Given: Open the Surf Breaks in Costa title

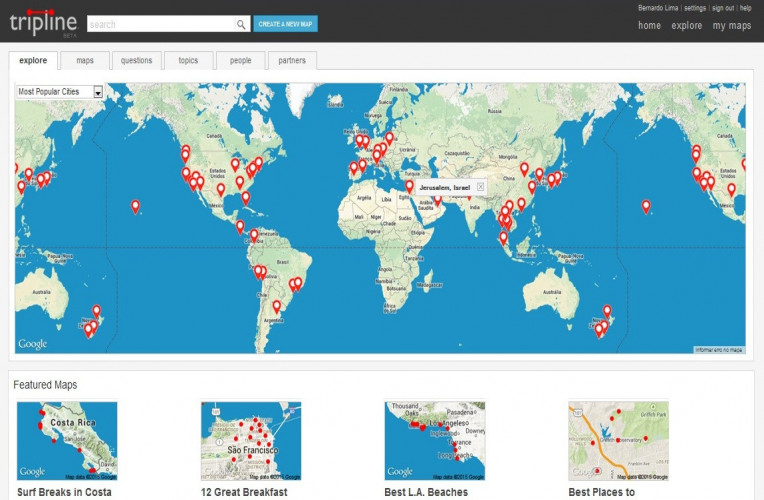Looking at the screenshot, I should point(64,492).
